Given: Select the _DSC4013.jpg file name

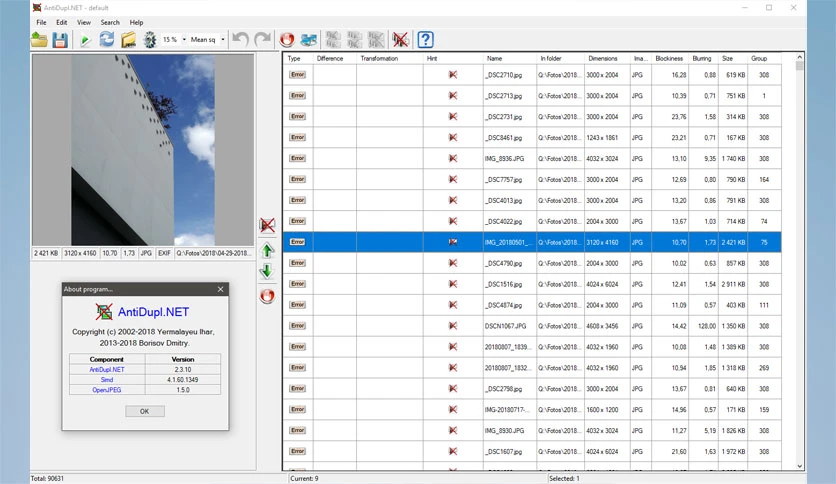Looking at the screenshot, I should pyautogui.click(x=503, y=200).
